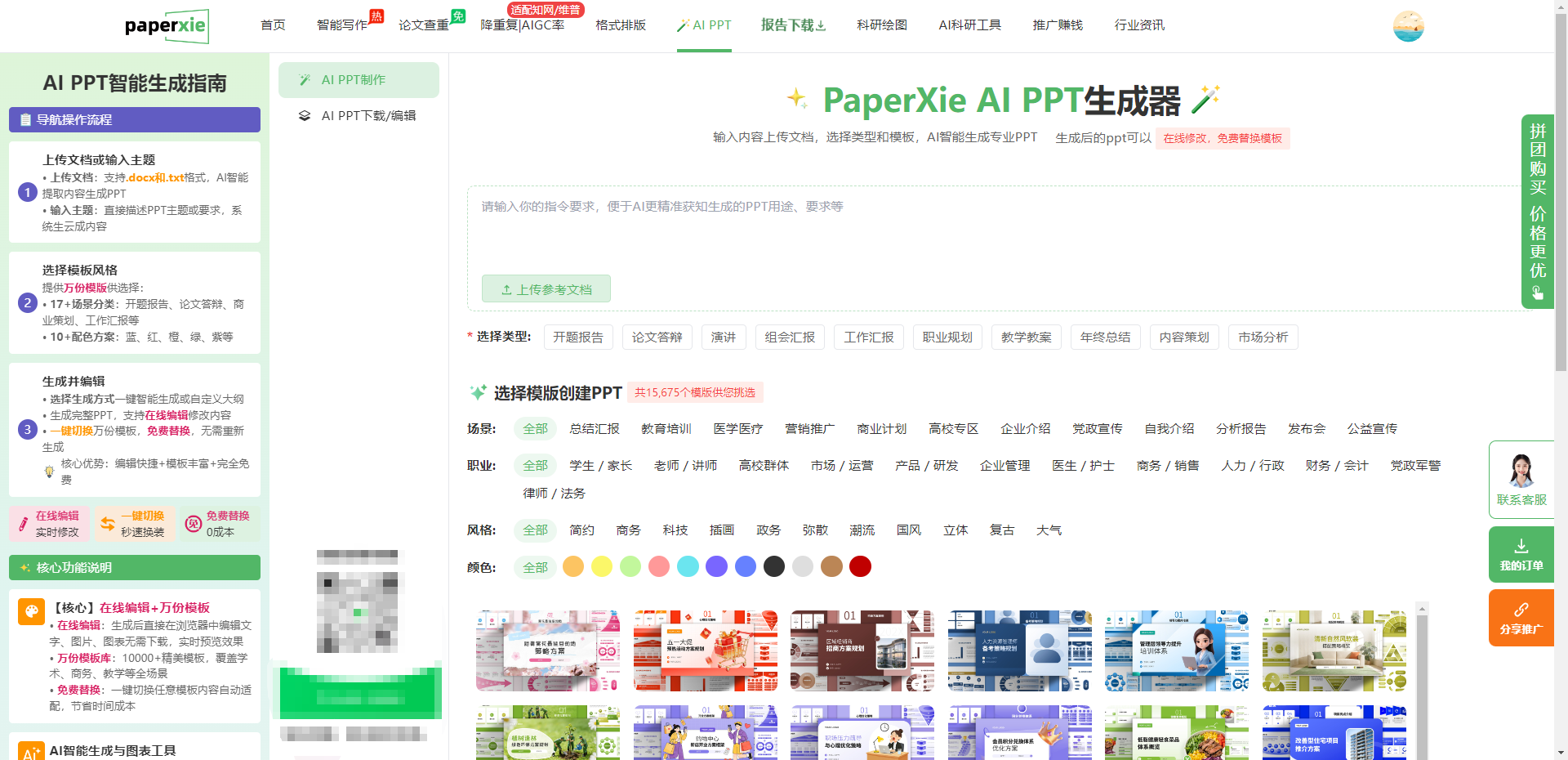Filter scenes by 总结汇报
The height and width of the screenshot is (760, 1568).
point(595,429)
